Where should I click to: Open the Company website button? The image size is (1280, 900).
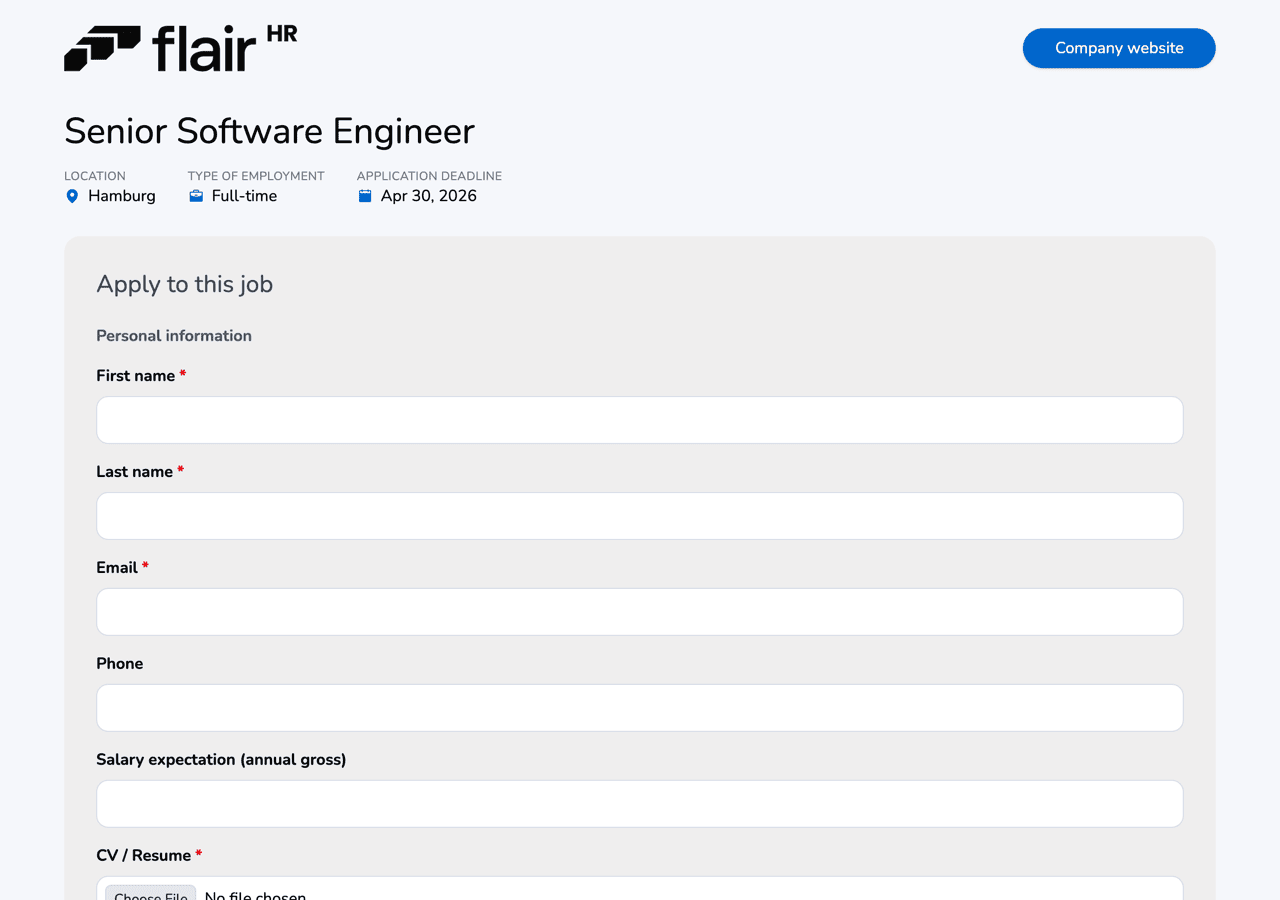pos(1119,48)
